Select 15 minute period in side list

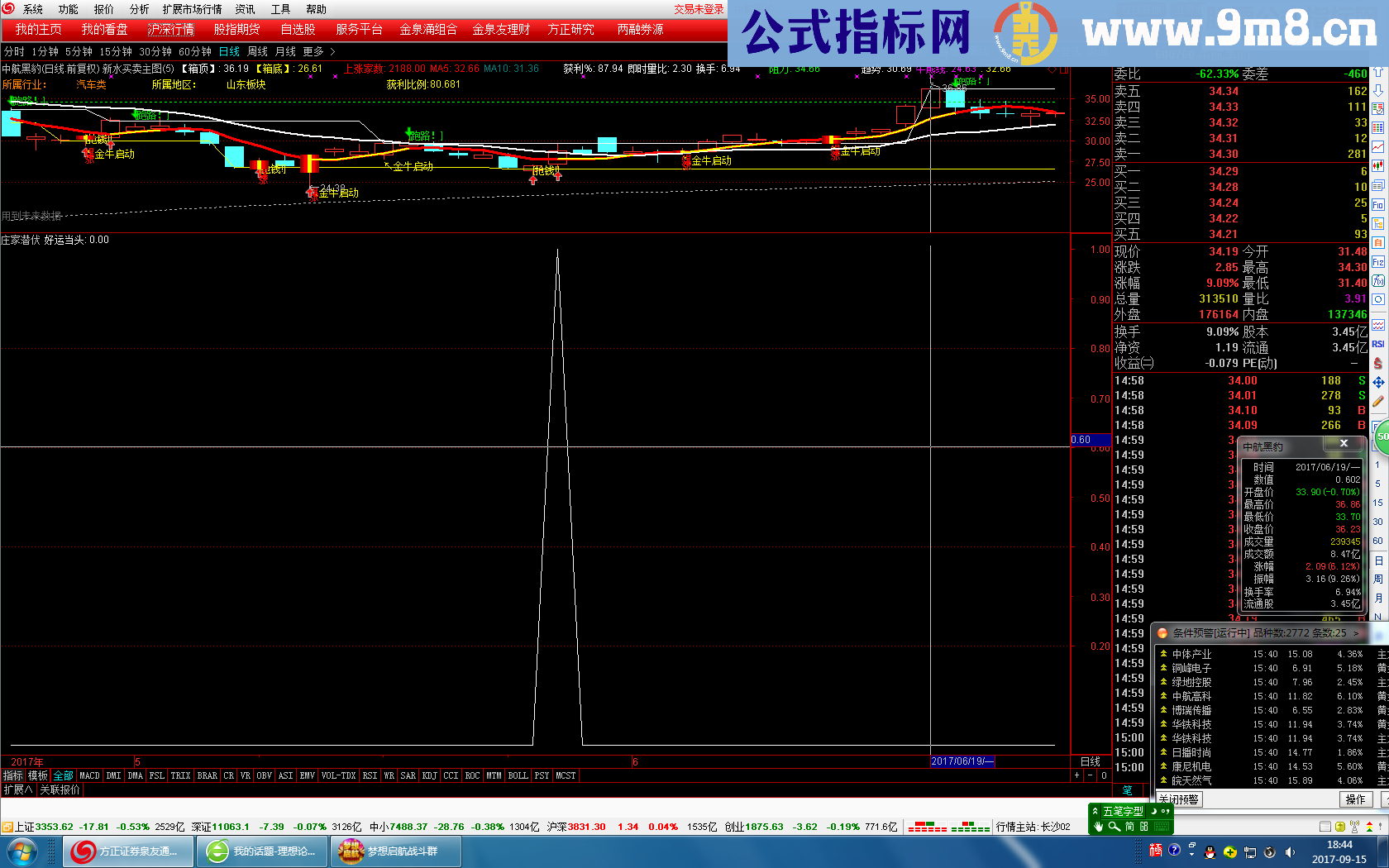coord(1377,503)
